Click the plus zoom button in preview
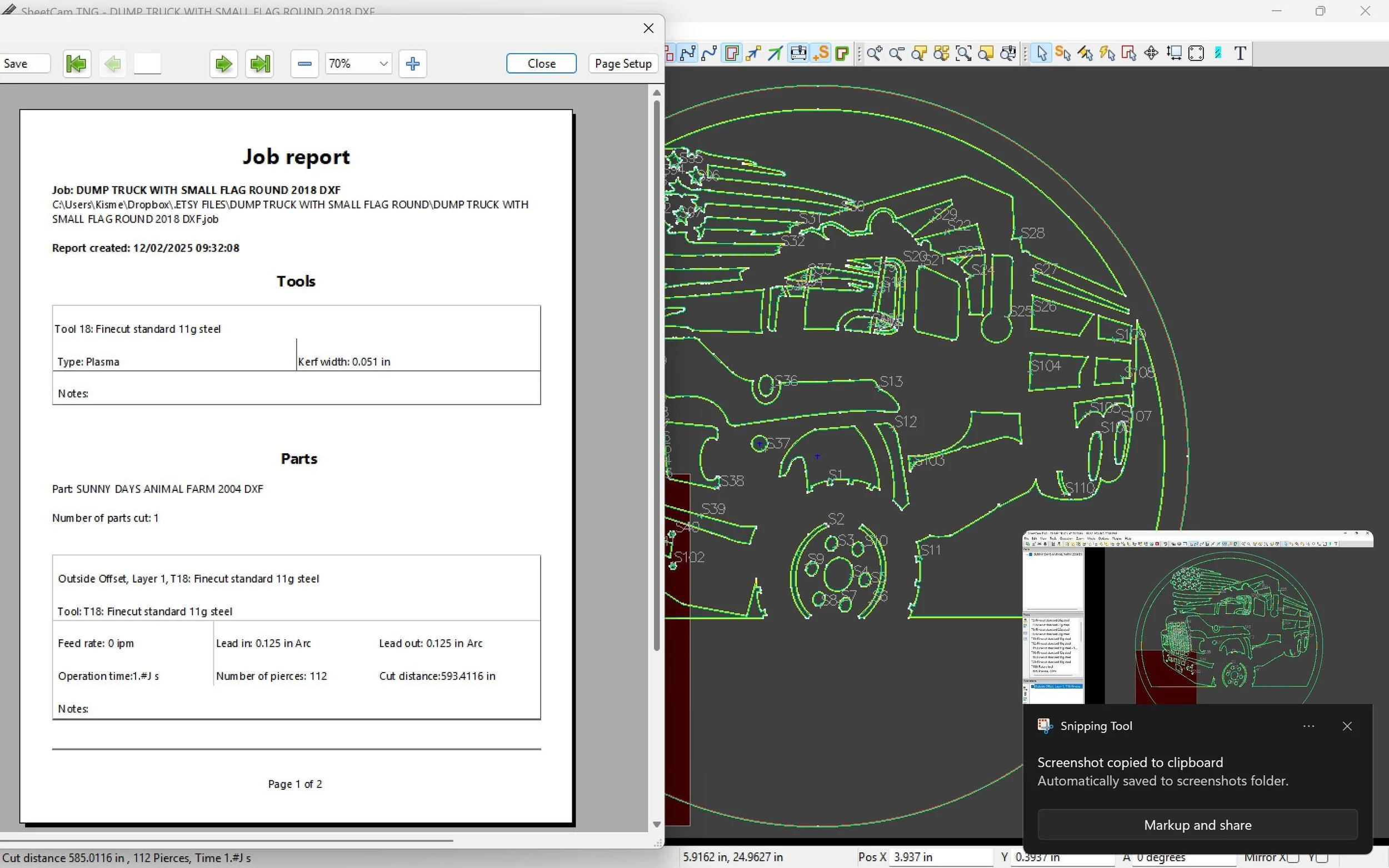The width and height of the screenshot is (1389, 868). pos(412,64)
